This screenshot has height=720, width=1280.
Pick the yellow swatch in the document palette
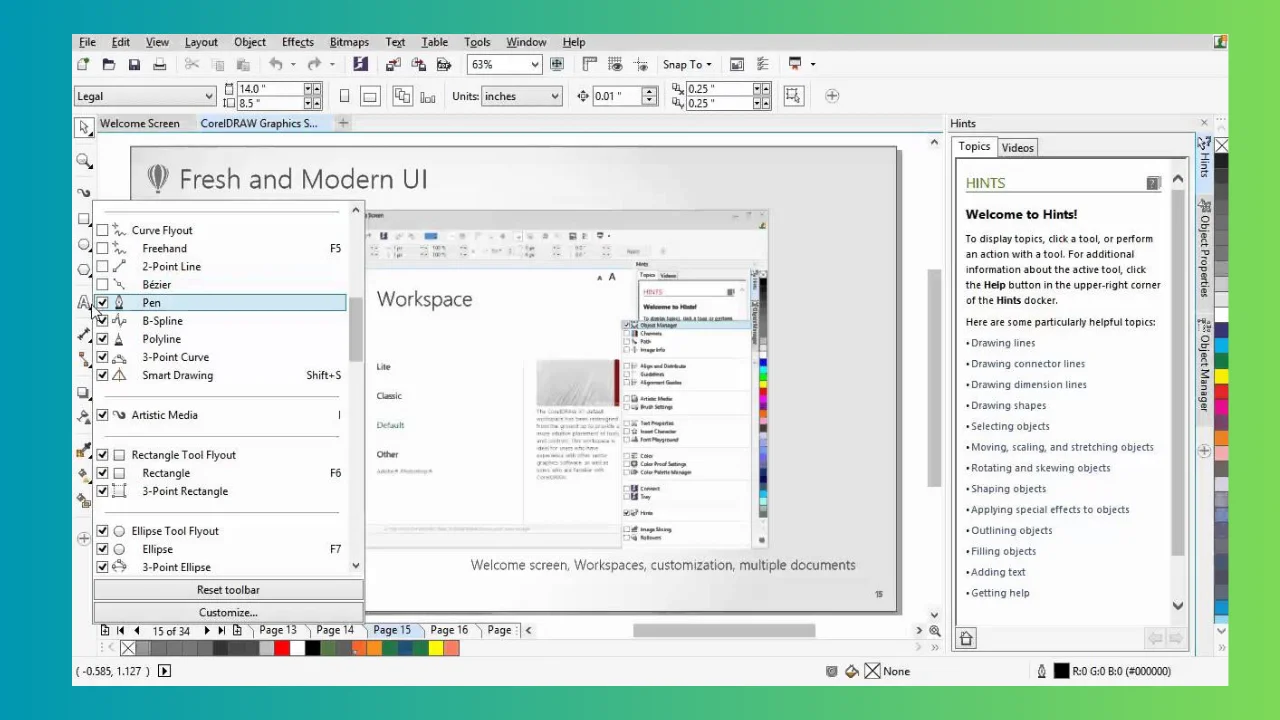click(436, 648)
